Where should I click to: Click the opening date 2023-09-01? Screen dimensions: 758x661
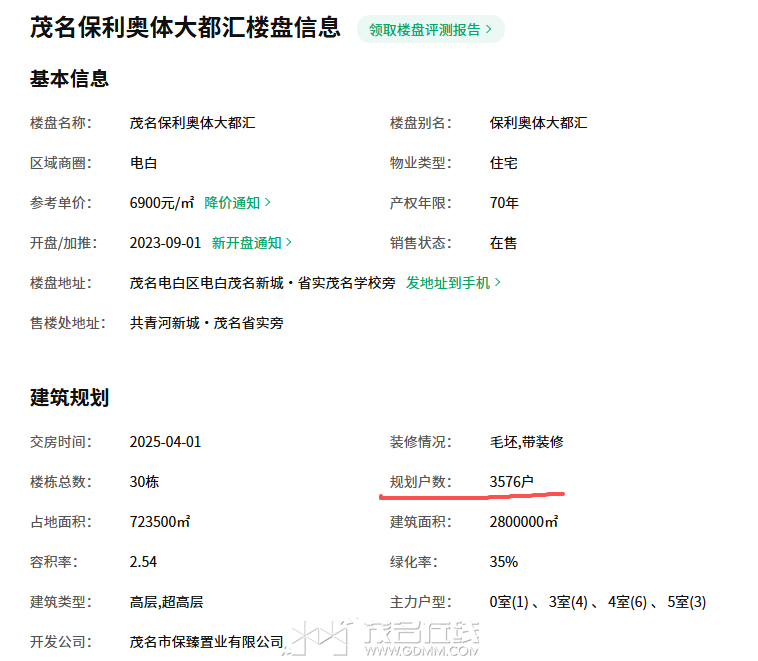coord(165,243)
